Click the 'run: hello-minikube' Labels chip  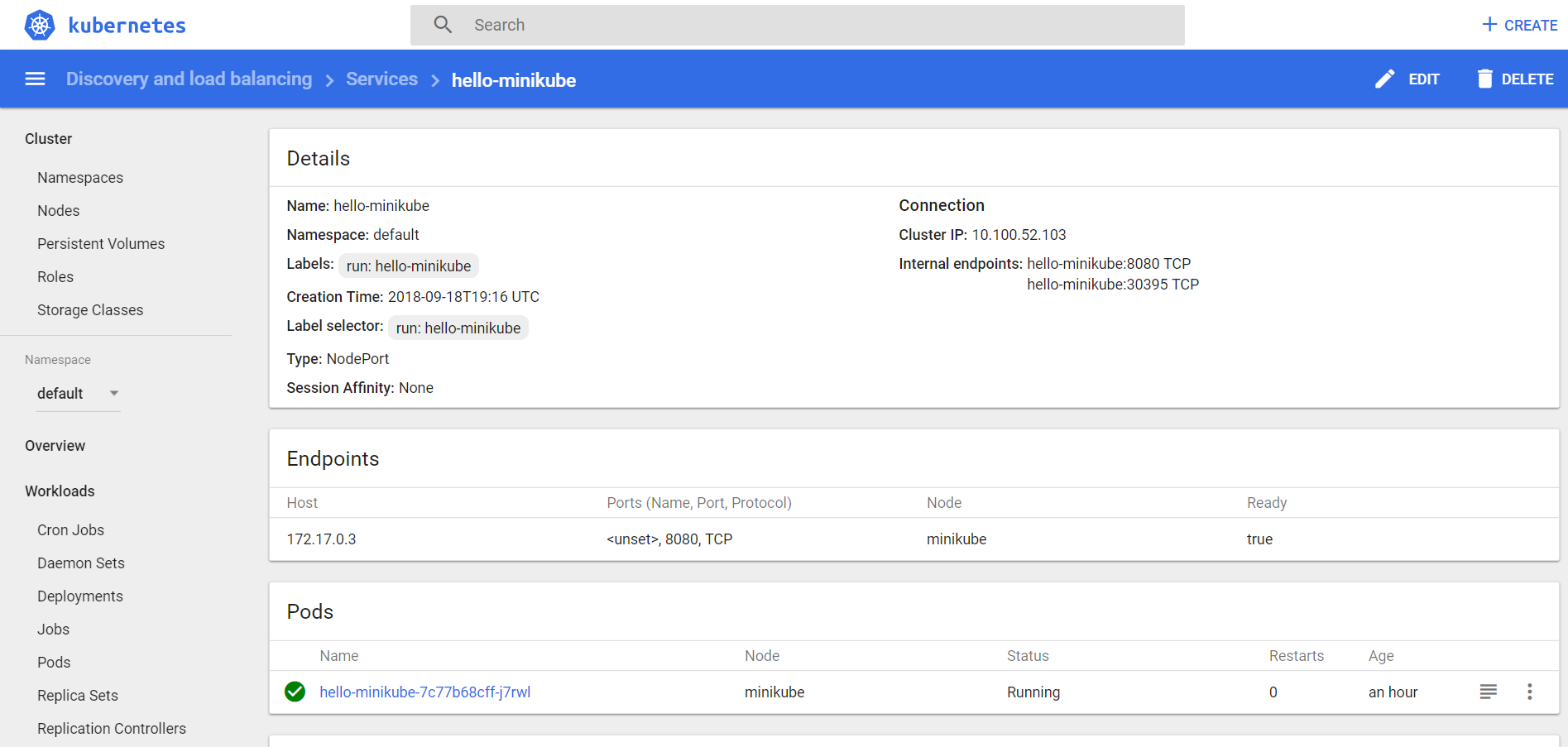point(409,266)
